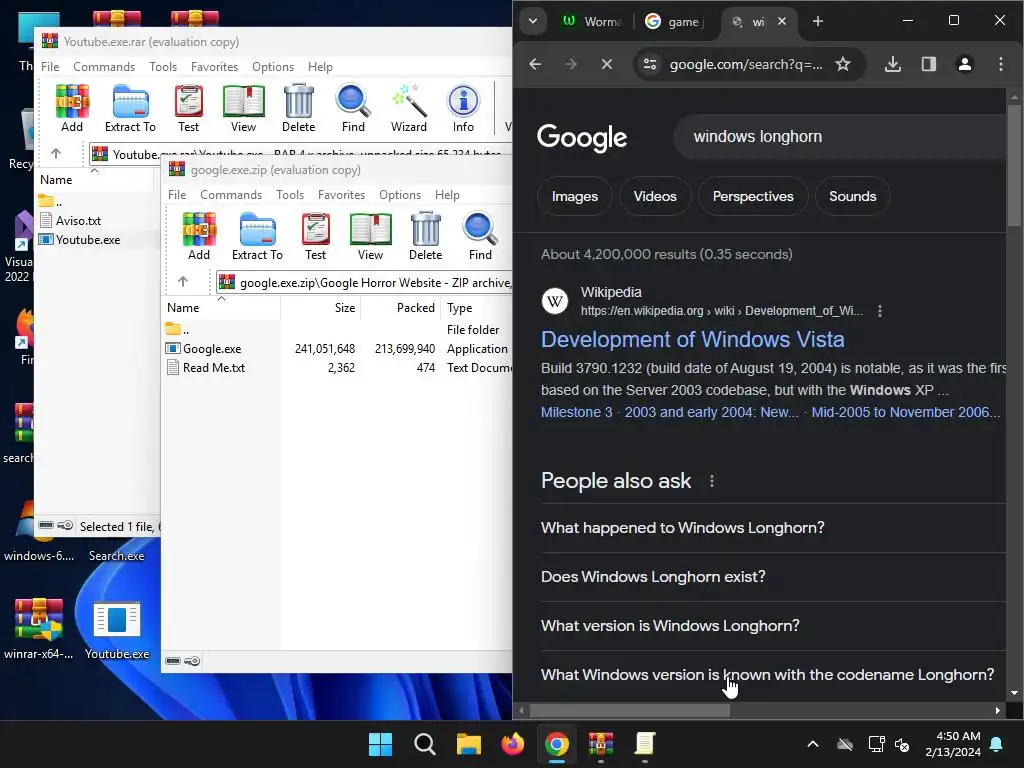This screenshot has height=768, width=1024.
Task: Open Chrome downloads icon
Action: coord(893,64)
